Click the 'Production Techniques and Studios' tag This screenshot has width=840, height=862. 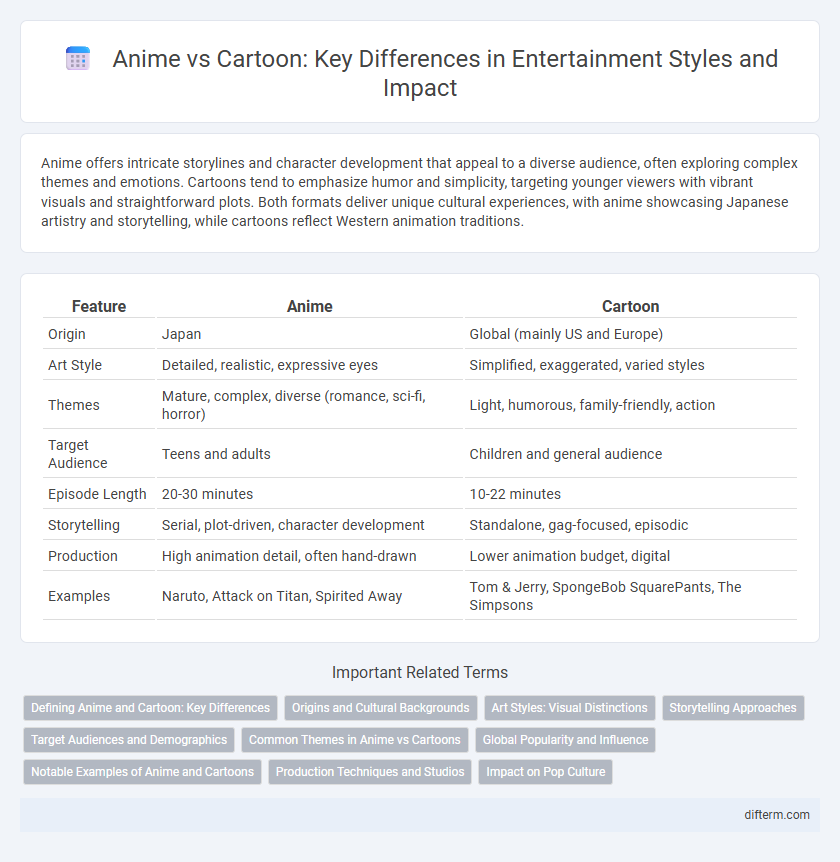pos(370,772)
